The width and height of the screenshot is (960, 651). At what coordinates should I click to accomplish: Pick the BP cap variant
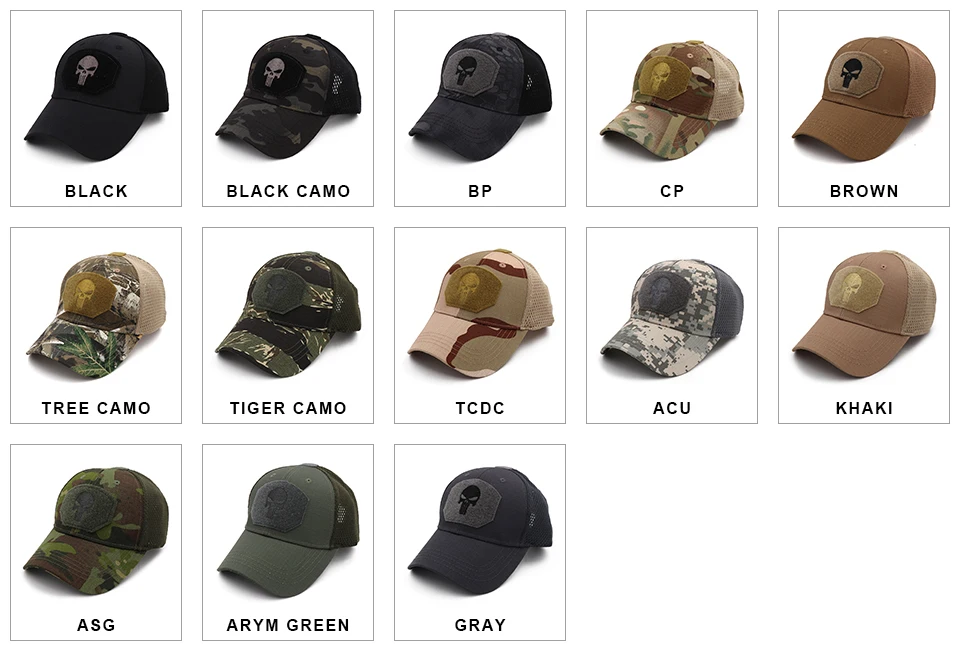click(x=480, y=108)
